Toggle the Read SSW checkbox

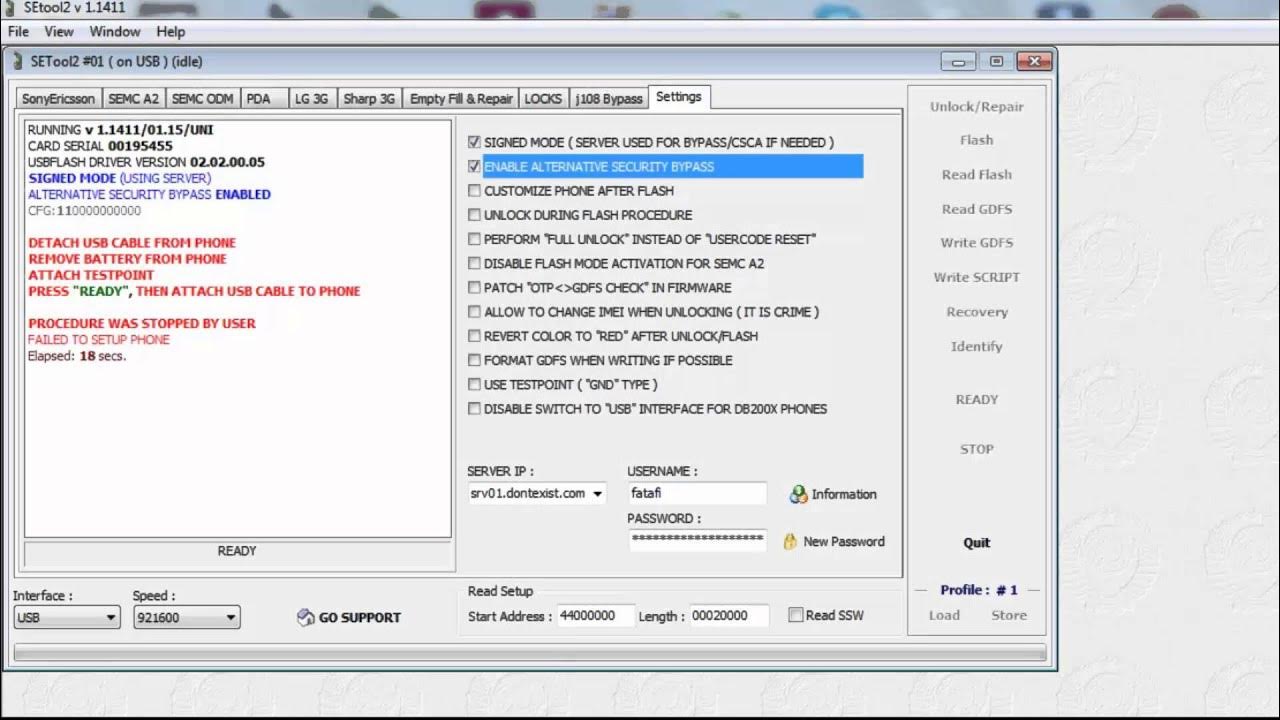[796, 615]
